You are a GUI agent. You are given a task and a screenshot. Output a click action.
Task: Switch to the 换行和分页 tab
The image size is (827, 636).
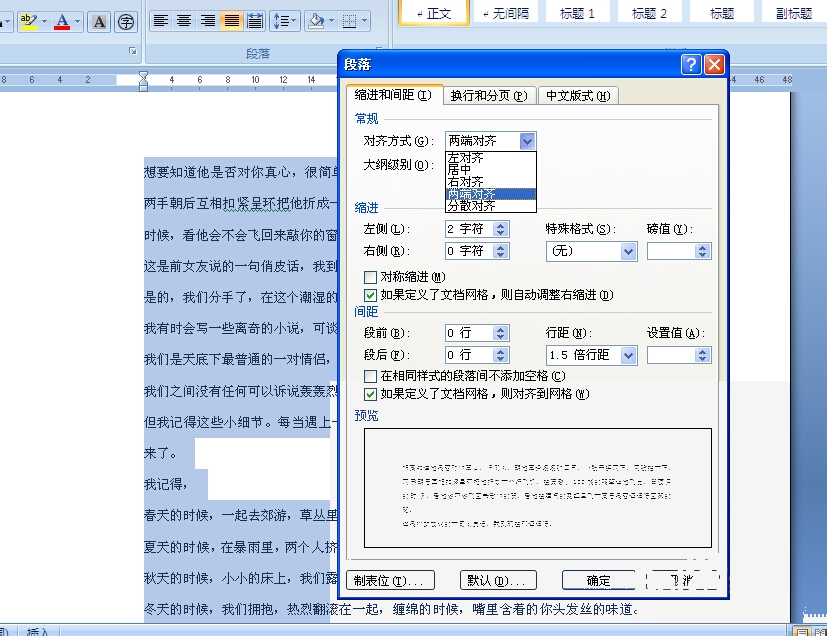[x=489, y=95]
